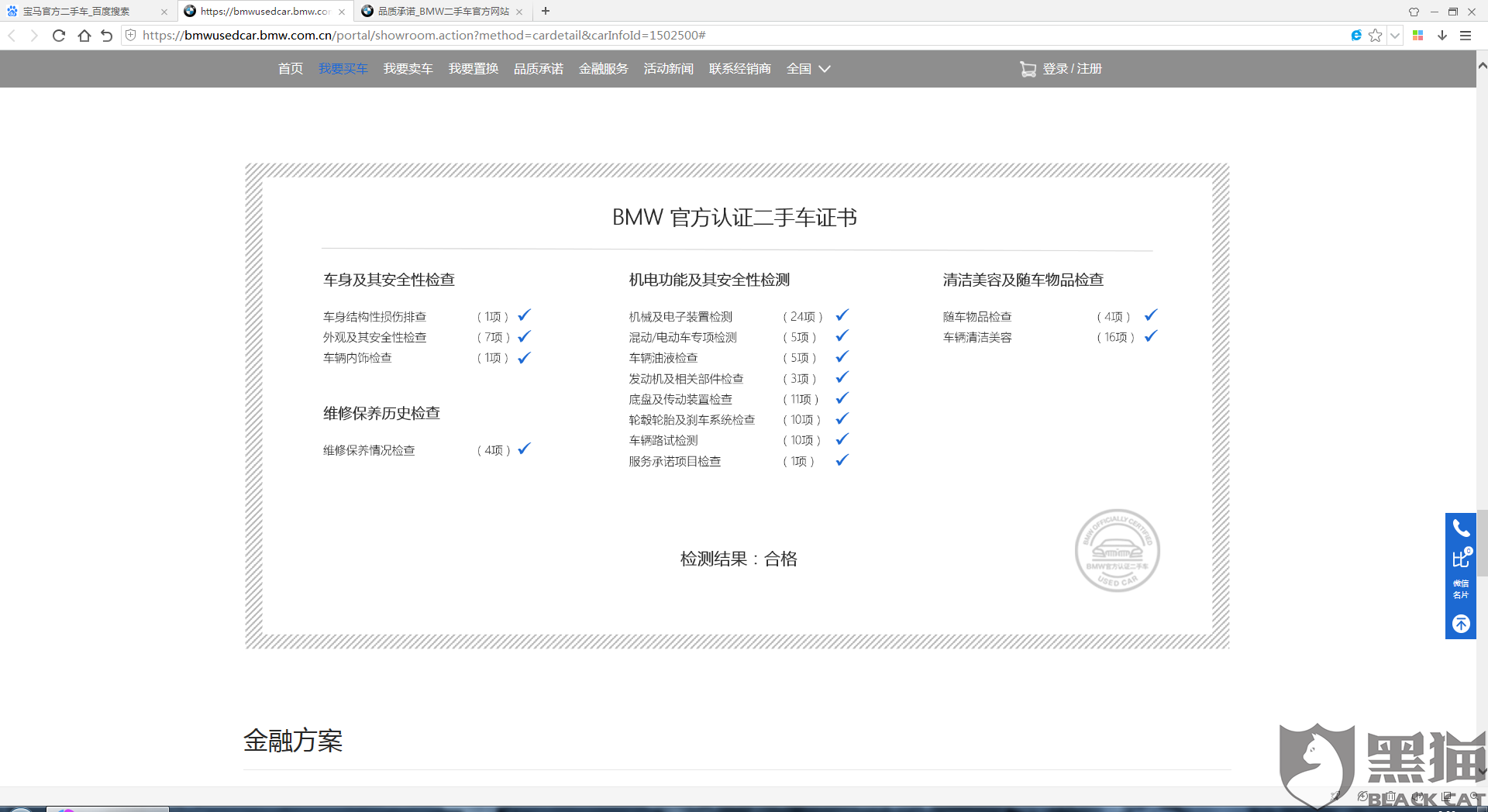Go forward in browser history
The width and height of the screenshot is (1488, 812).
[x=34, y=36]
